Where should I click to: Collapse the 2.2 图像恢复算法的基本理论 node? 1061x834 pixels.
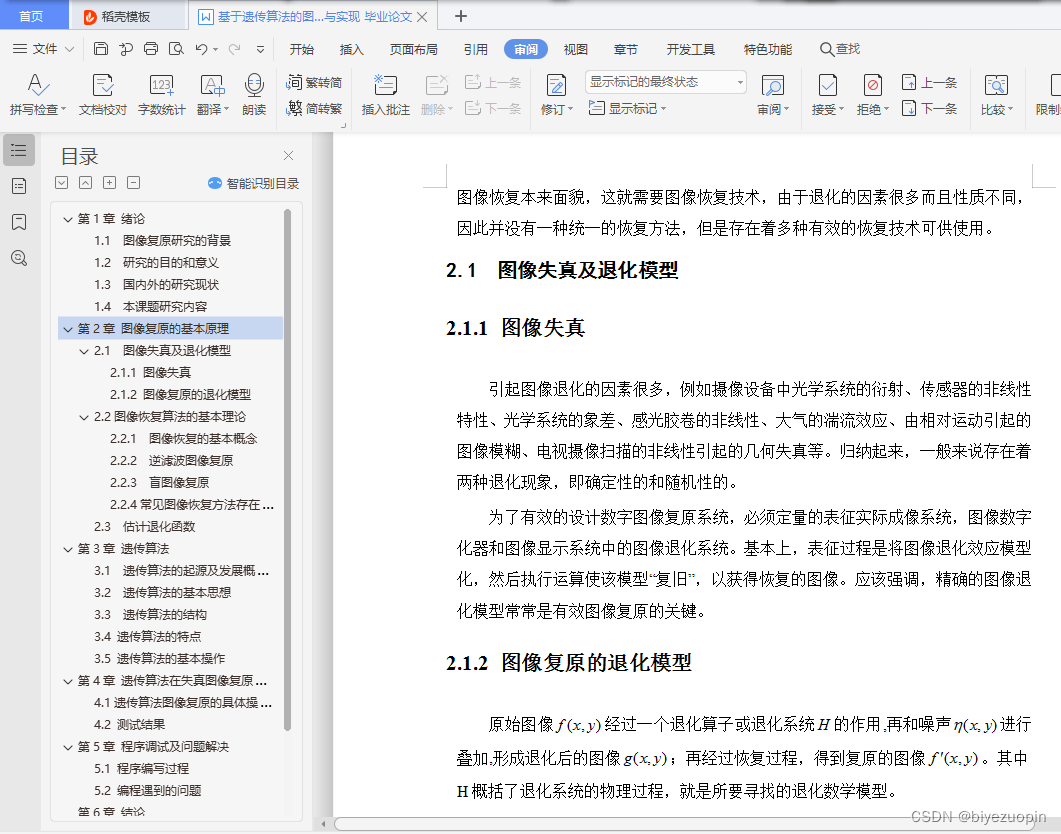point(84,417)
